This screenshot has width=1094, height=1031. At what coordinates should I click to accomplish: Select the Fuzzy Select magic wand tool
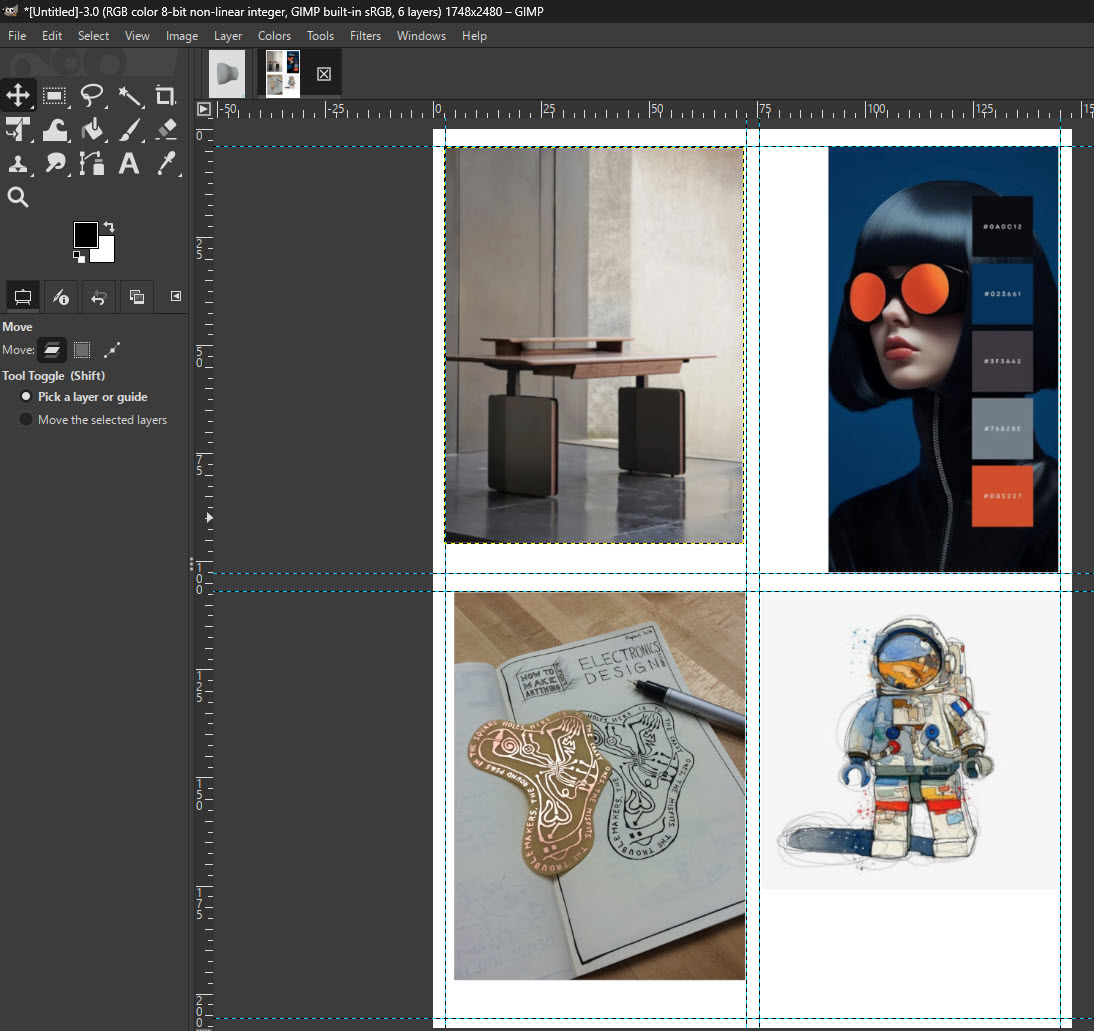(x=129, y=96)
